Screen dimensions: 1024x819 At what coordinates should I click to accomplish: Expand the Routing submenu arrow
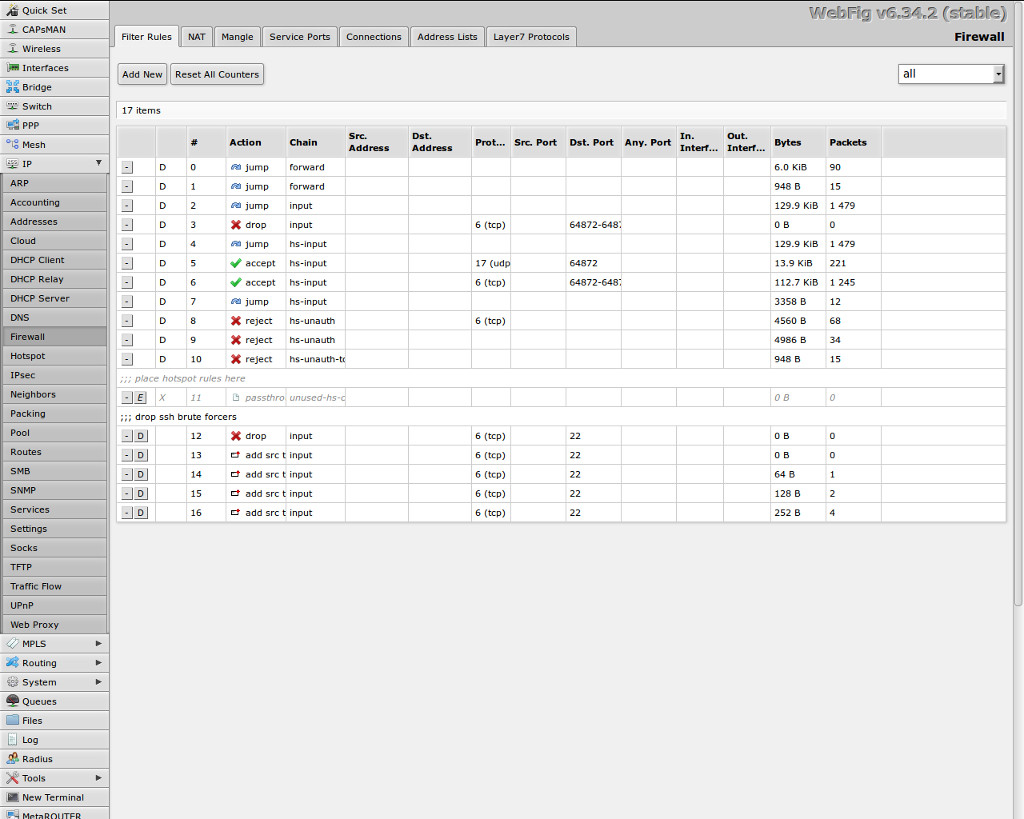(98, 663)
